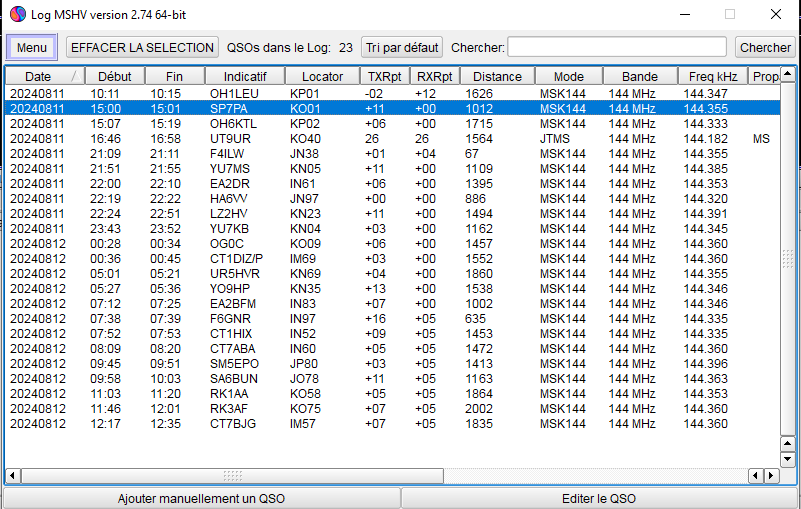Click the horizontal scrollbar right arrow

773,476
